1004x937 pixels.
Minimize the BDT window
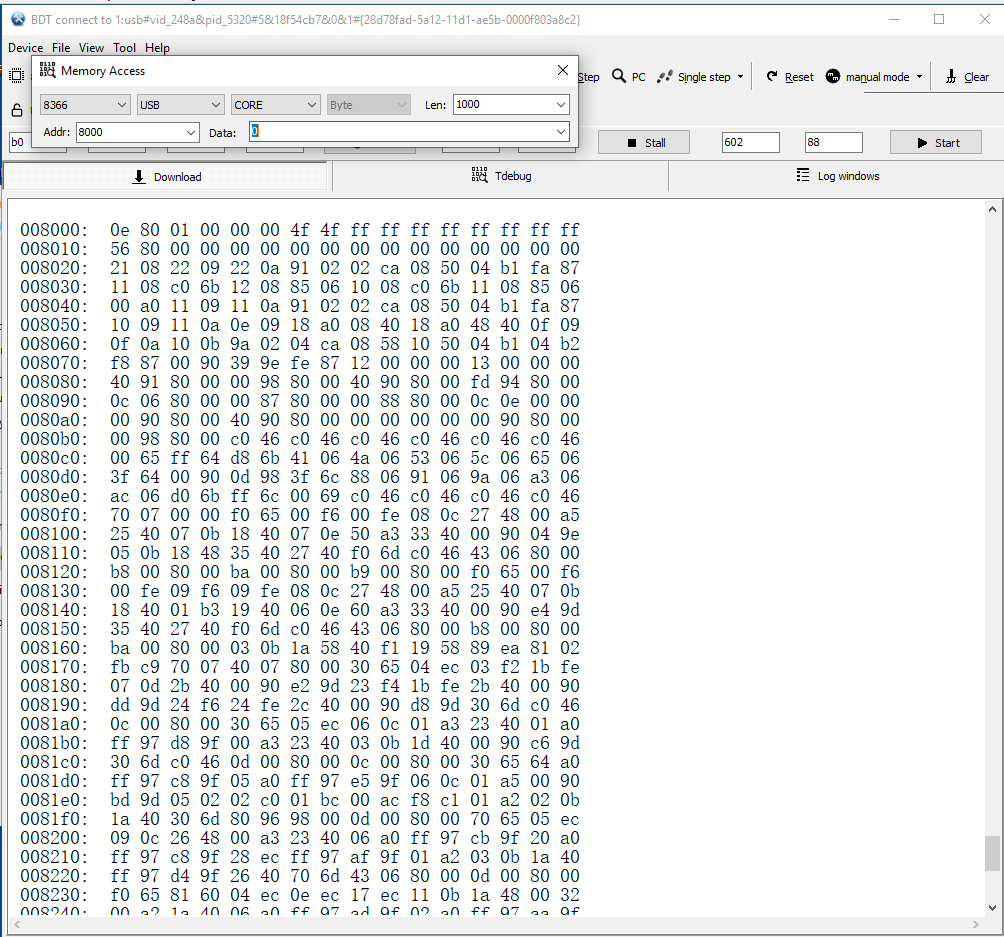point(894,19)
